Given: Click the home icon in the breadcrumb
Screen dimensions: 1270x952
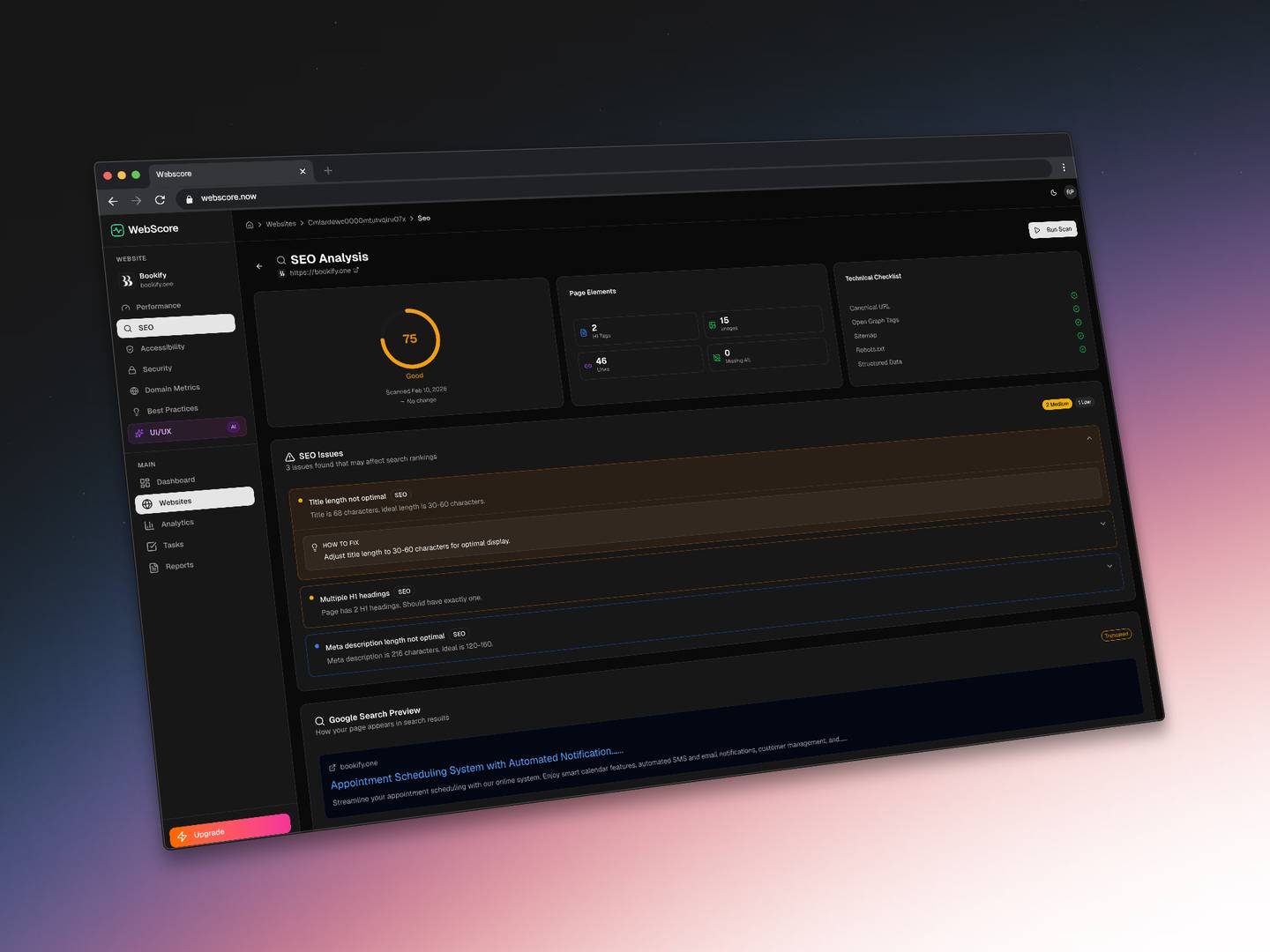Looking at the screenshot, I should 250,225.
